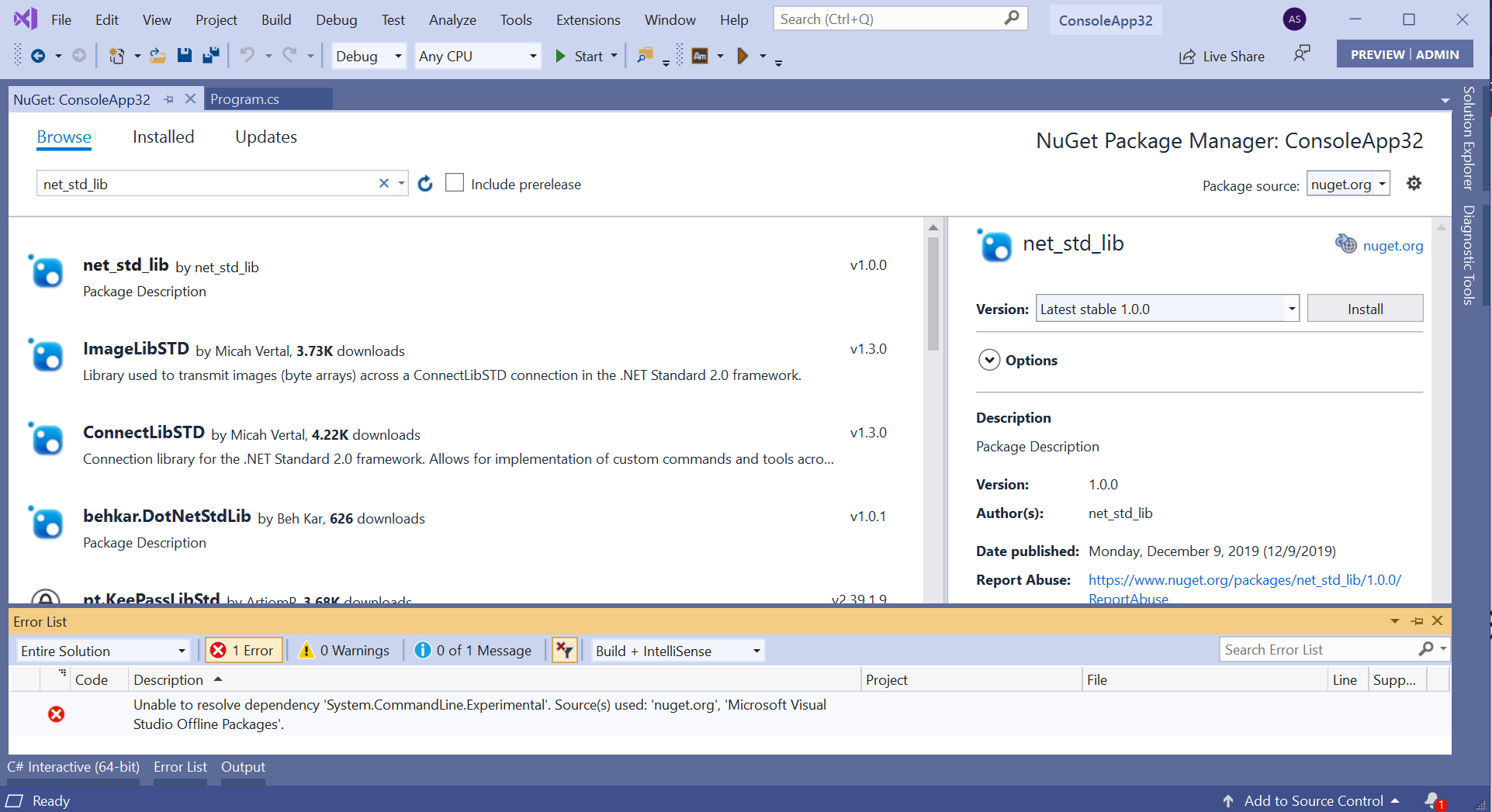
Task: Expand the Options section
Action: (988, 360)
